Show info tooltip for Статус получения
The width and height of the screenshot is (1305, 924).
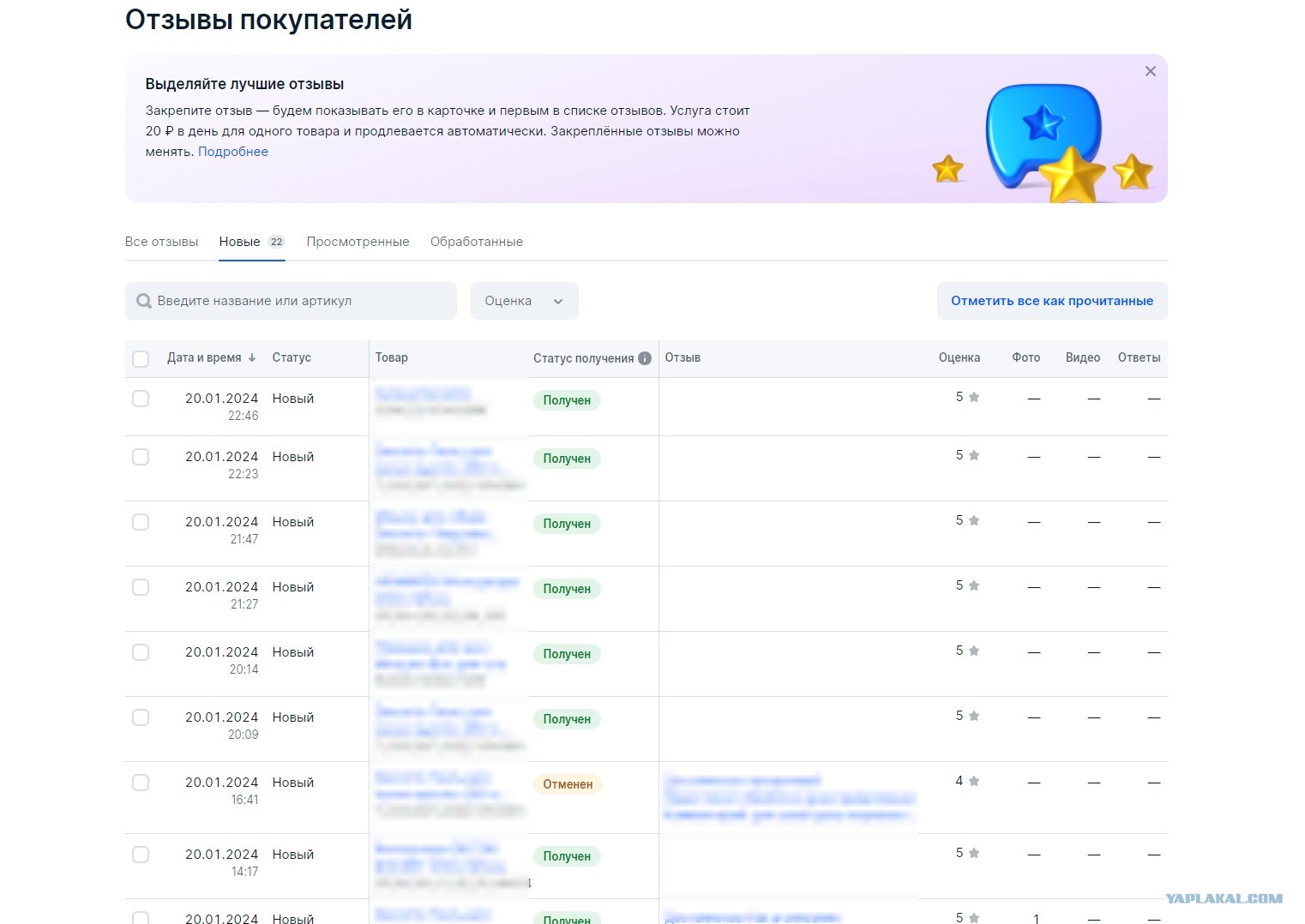point(645,358)
